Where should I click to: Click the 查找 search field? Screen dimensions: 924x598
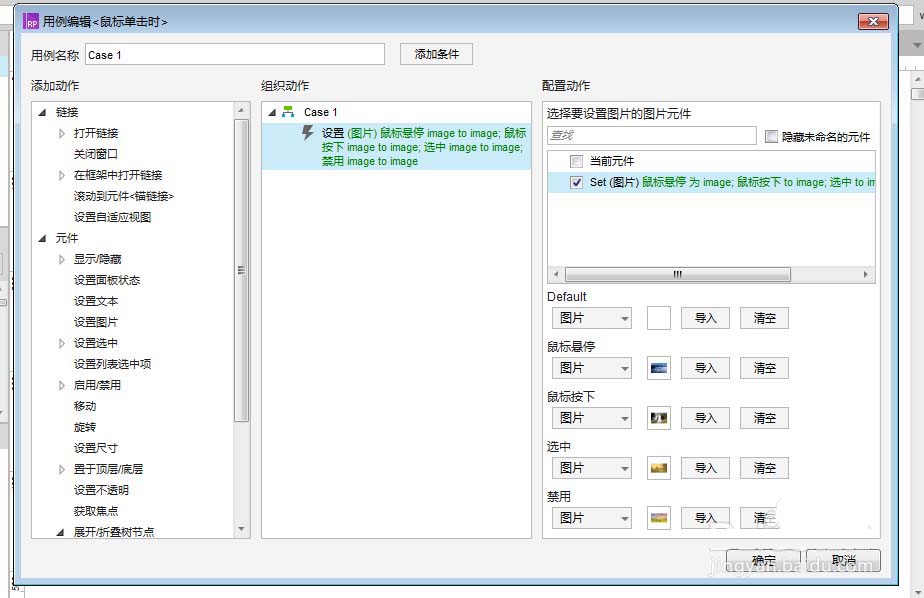(x=651, y=136)
